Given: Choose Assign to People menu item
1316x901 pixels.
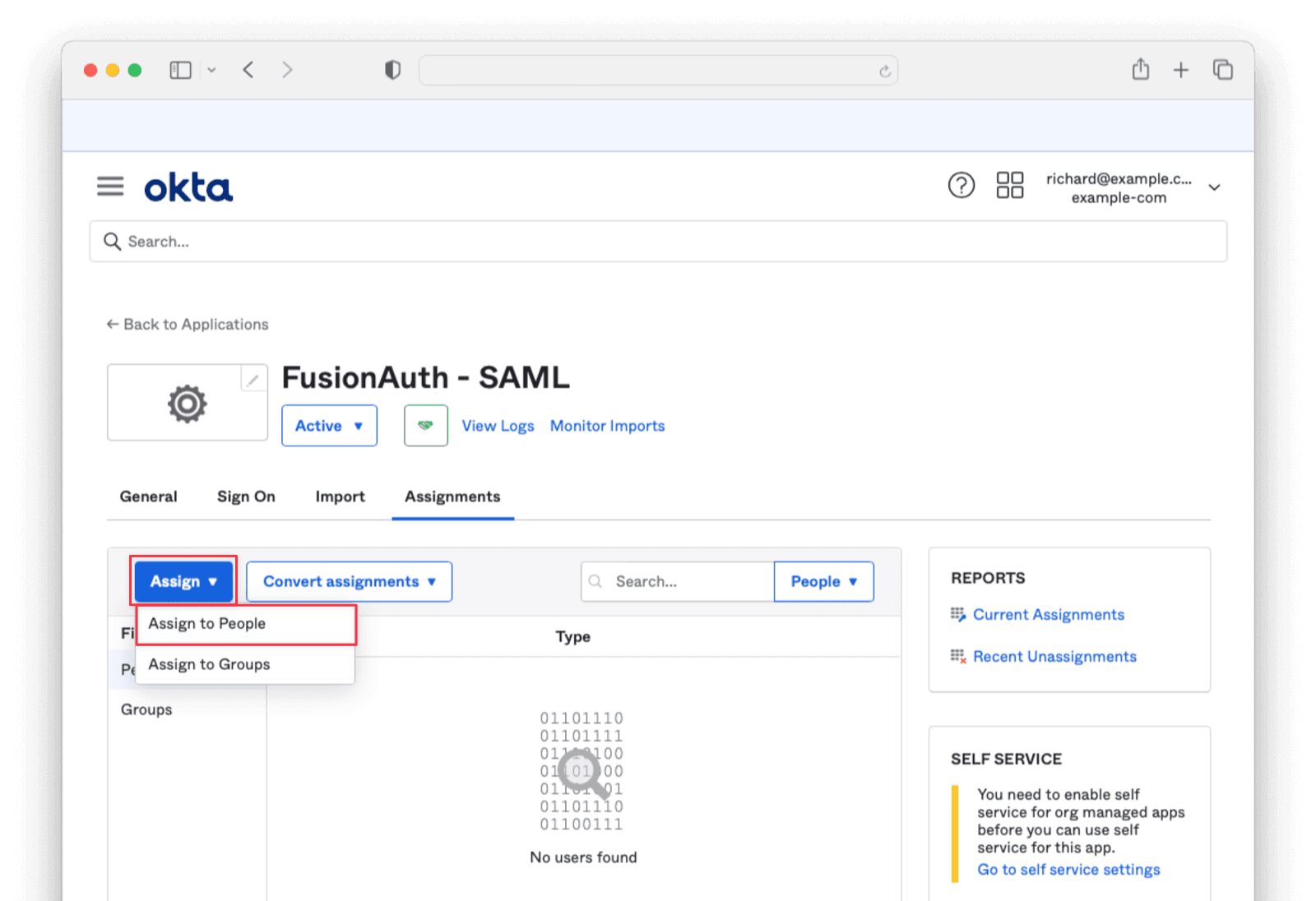Looking at the screenshot, I should tap(246, 624).
